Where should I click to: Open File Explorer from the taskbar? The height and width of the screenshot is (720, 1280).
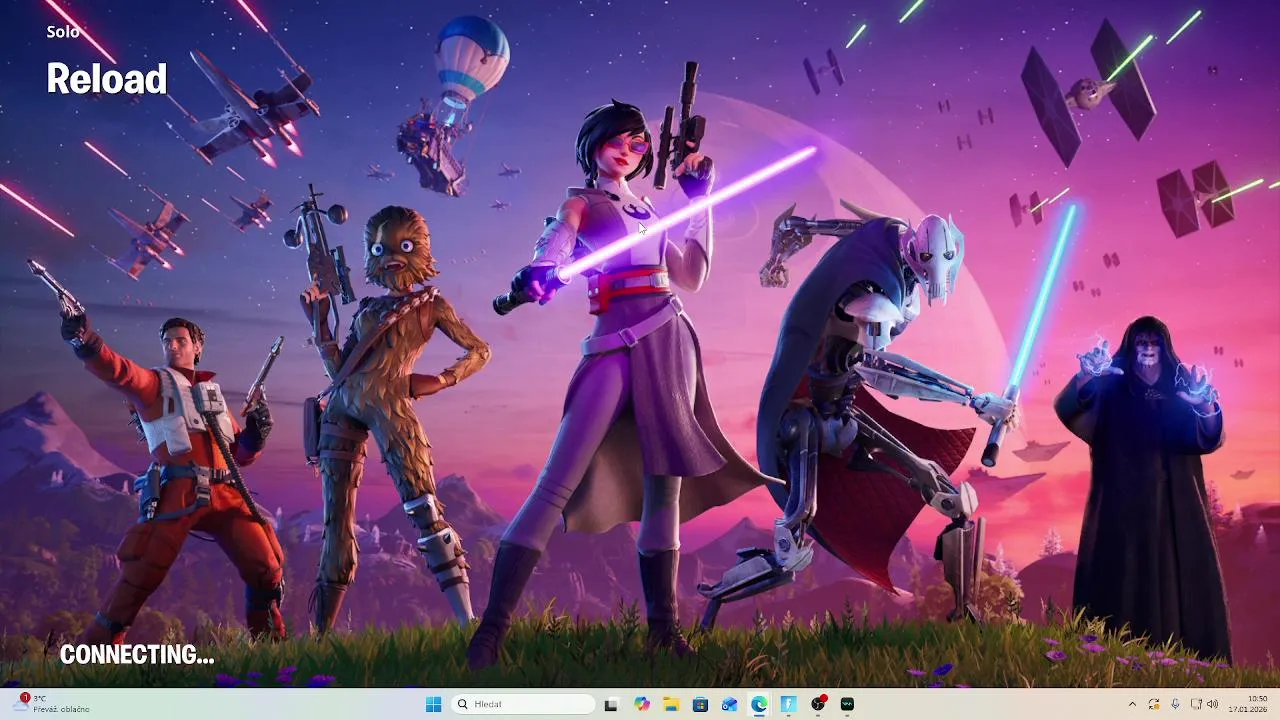(x=671, y=704)
